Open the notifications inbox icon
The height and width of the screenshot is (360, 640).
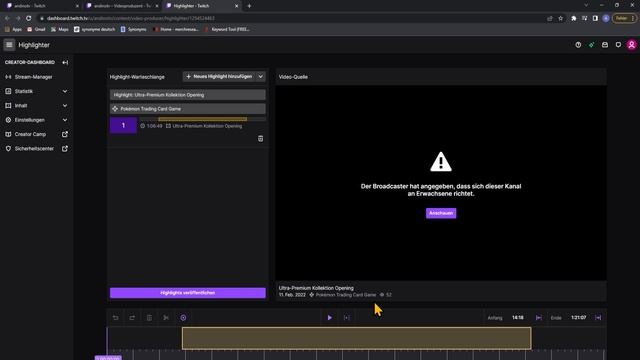pyautogui.click(x=605, y=45)
